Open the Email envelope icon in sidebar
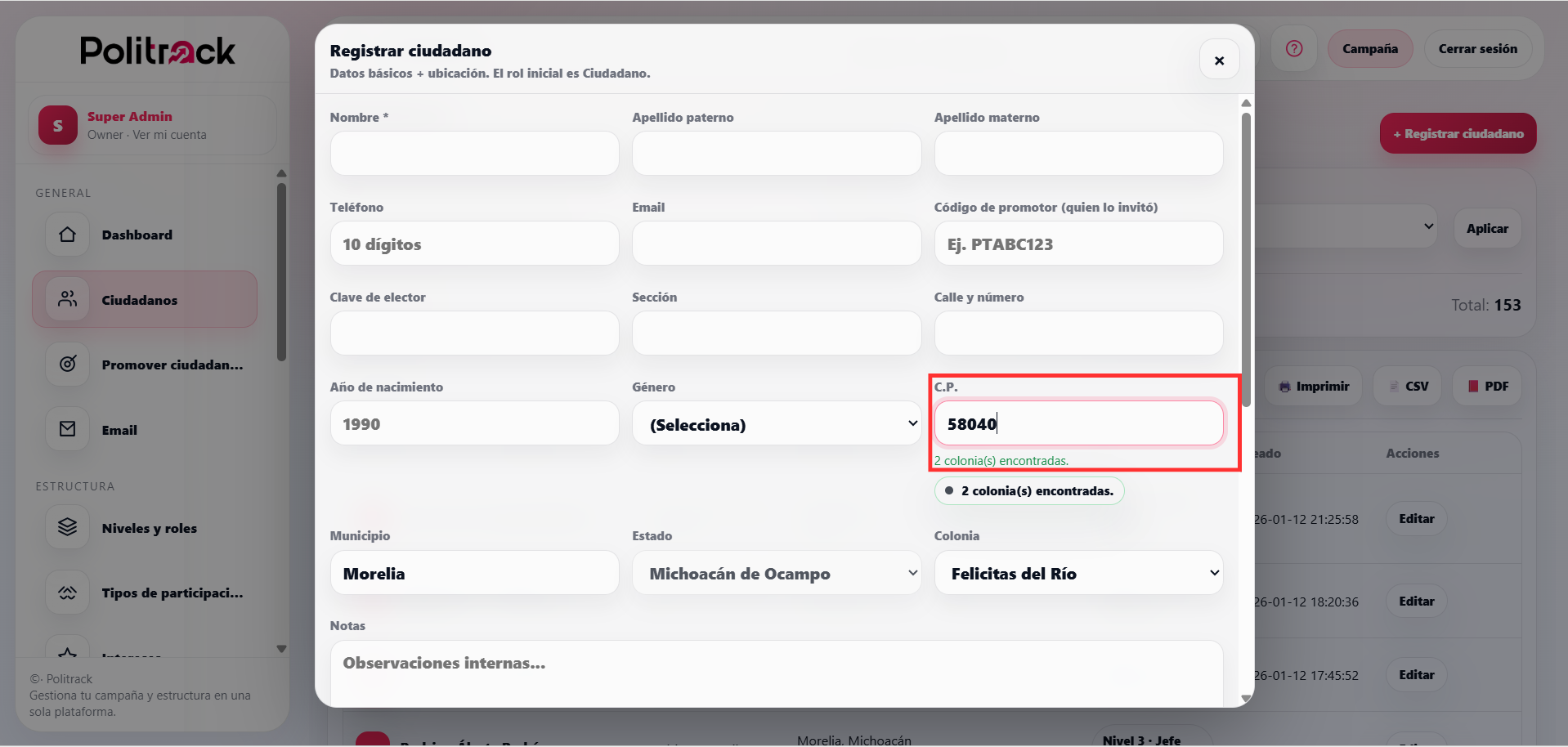 (66, 428)
